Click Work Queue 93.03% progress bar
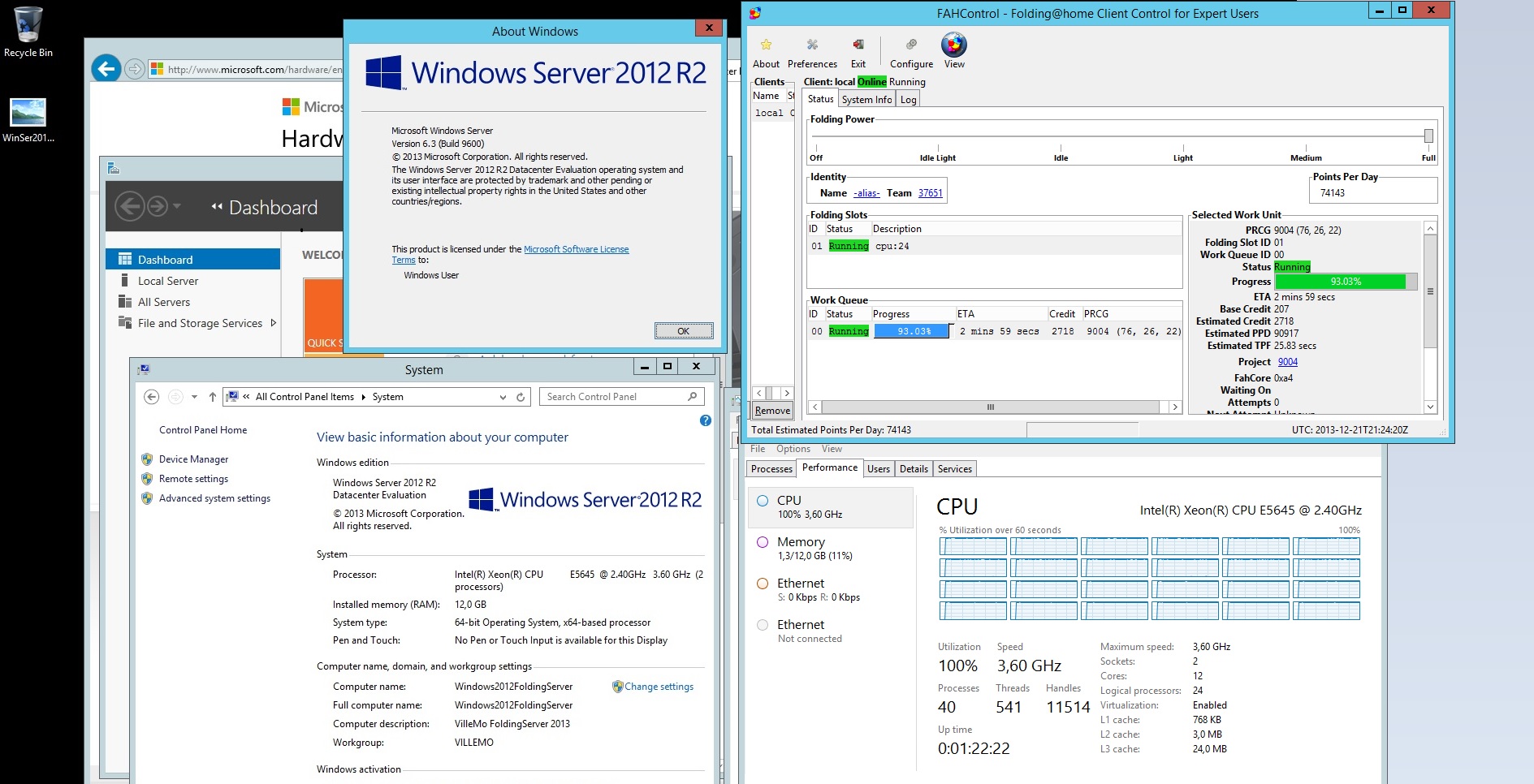The width and height of the screenshot is (1534, 784). (912, 331)
